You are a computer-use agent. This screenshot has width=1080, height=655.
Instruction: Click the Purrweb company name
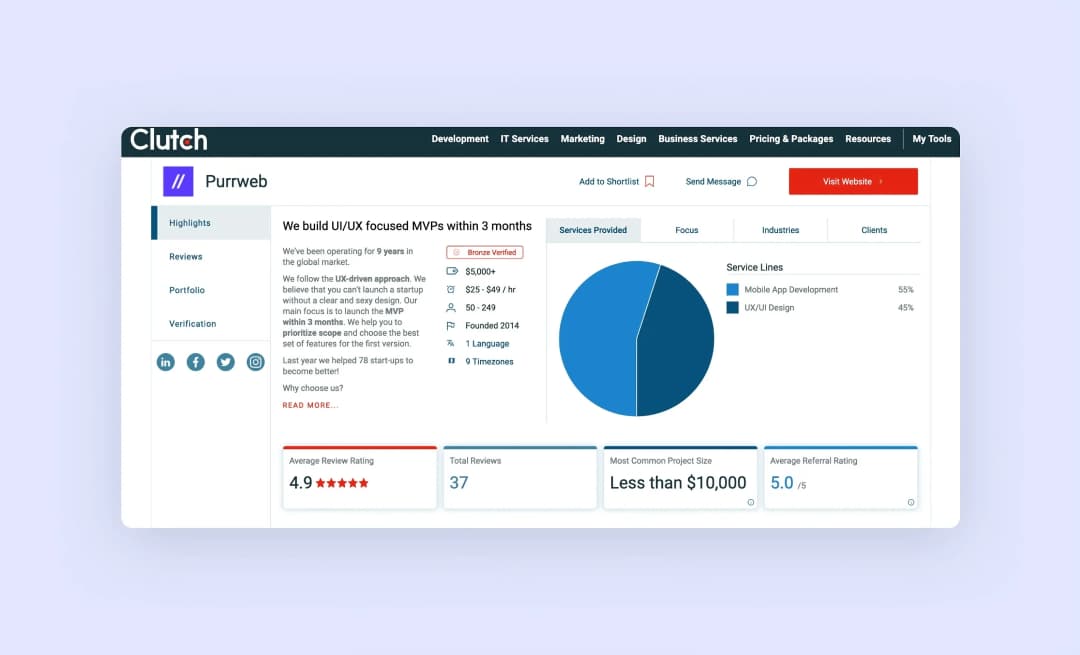tap(236, 181)
